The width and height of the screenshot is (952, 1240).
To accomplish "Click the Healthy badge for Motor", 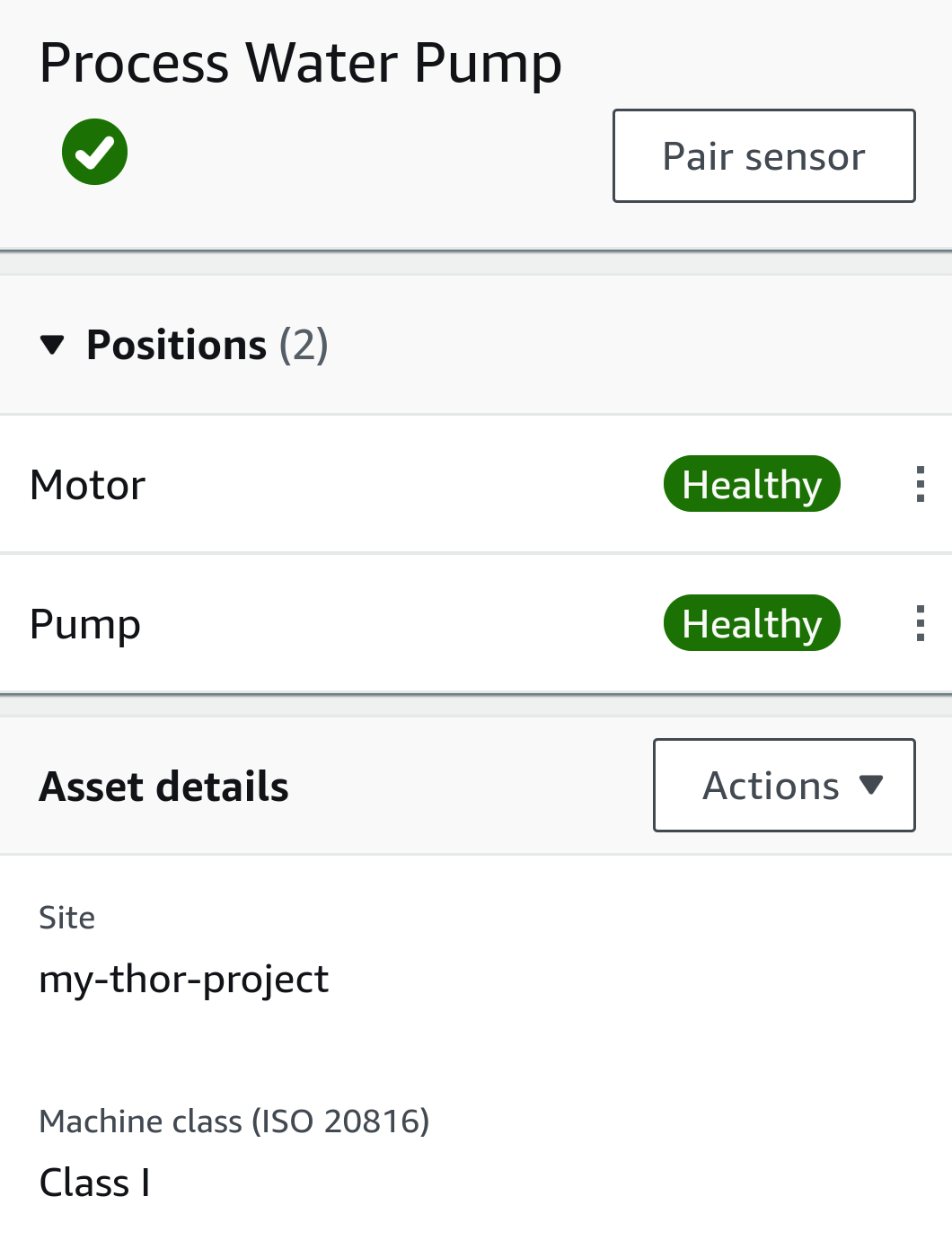I will pos(752,484).
